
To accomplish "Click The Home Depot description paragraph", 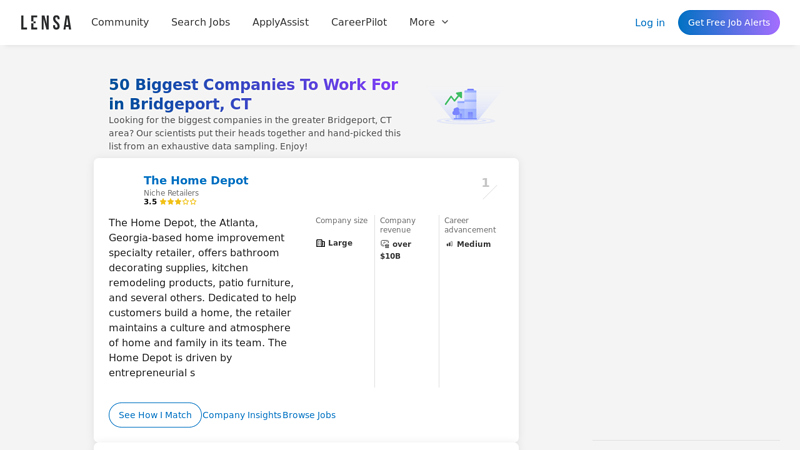I will pyautogui.click(x=203, y=297).
